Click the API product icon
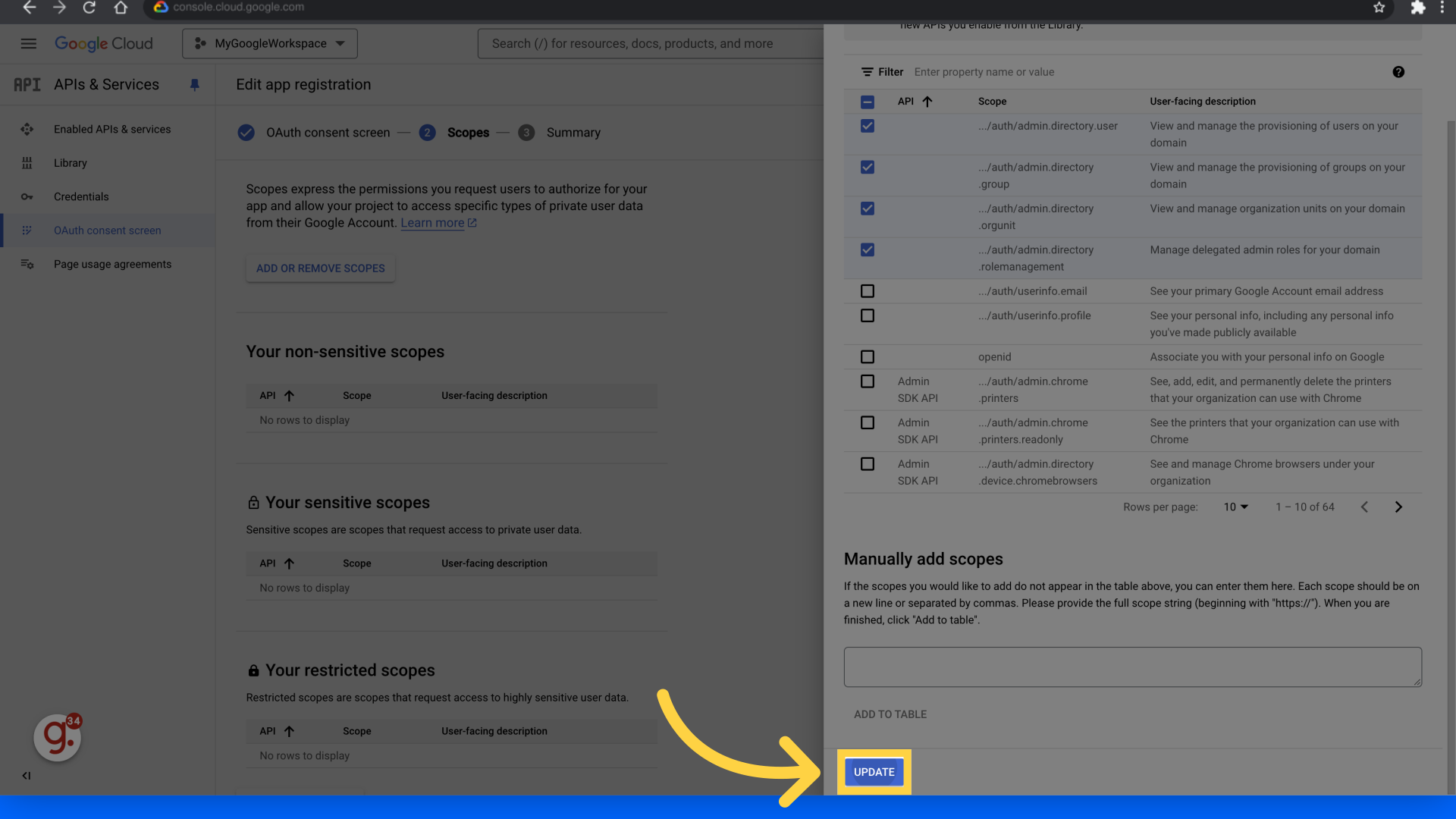1456x819 pixels. [x=27, y=85]
